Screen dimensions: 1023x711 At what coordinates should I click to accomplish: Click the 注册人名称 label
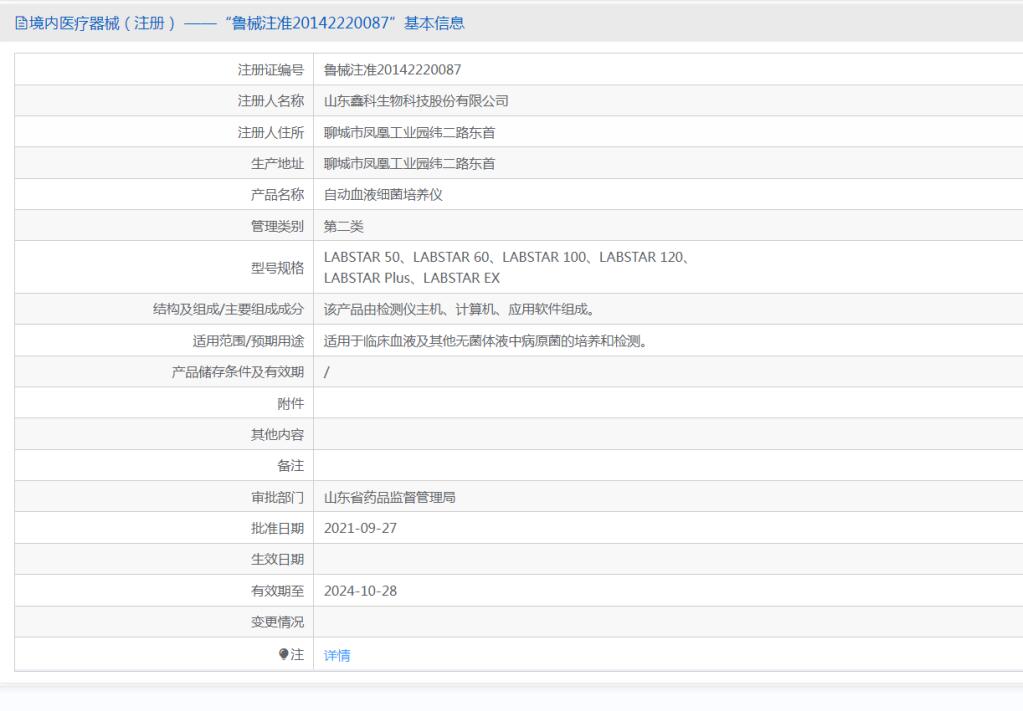tap(271, 101)
